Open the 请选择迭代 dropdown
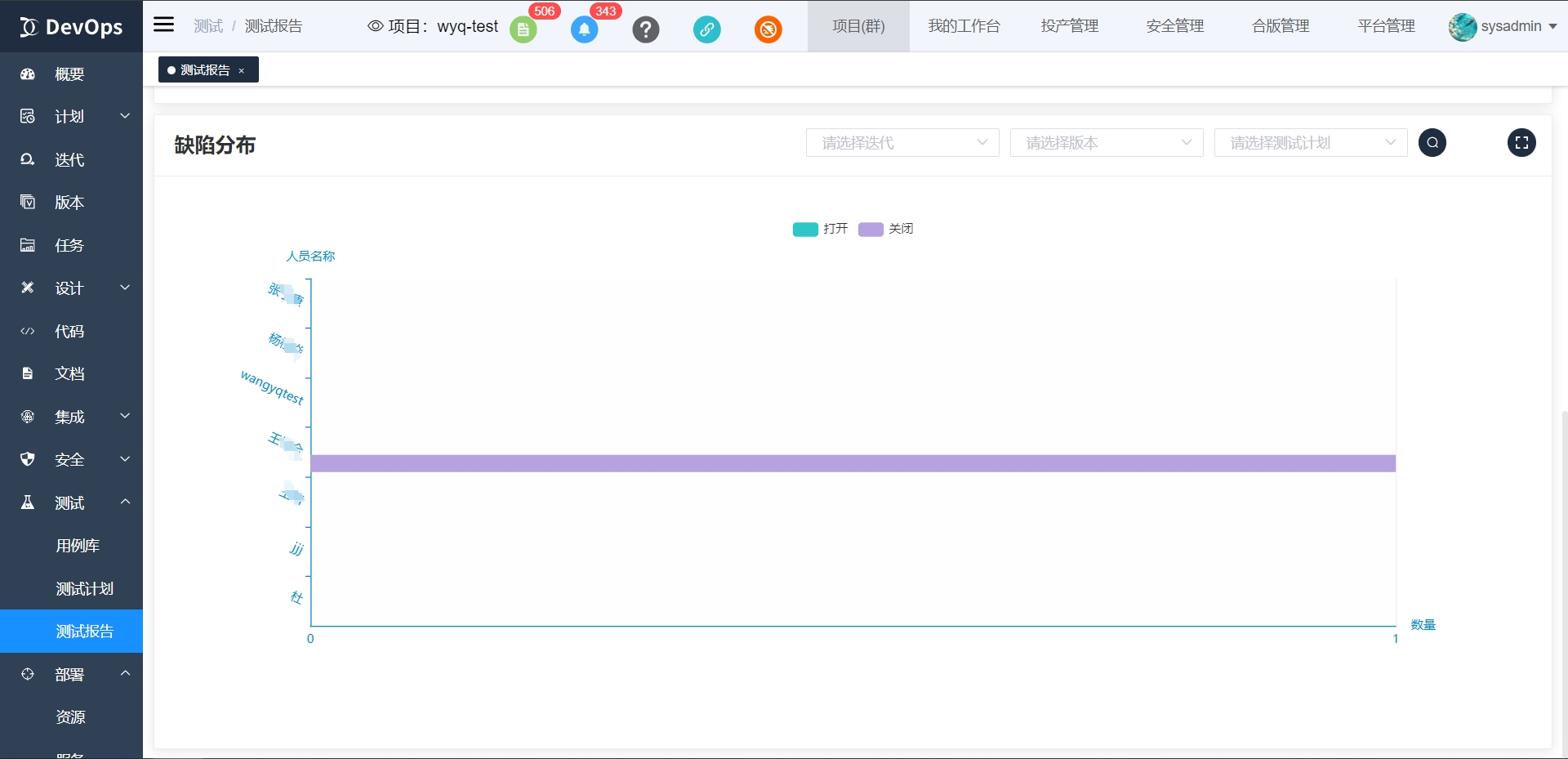Screen dimensions: 1568x759 coord(902,142)
